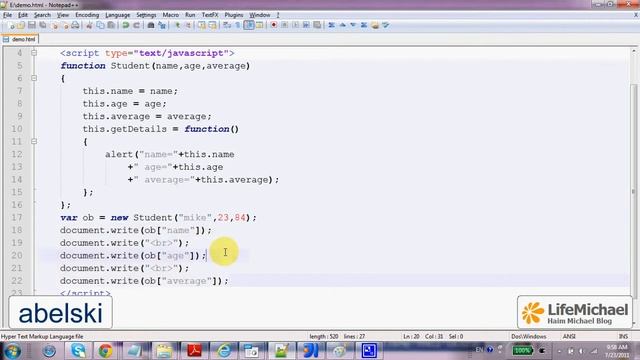Open the Language menu

118,15
